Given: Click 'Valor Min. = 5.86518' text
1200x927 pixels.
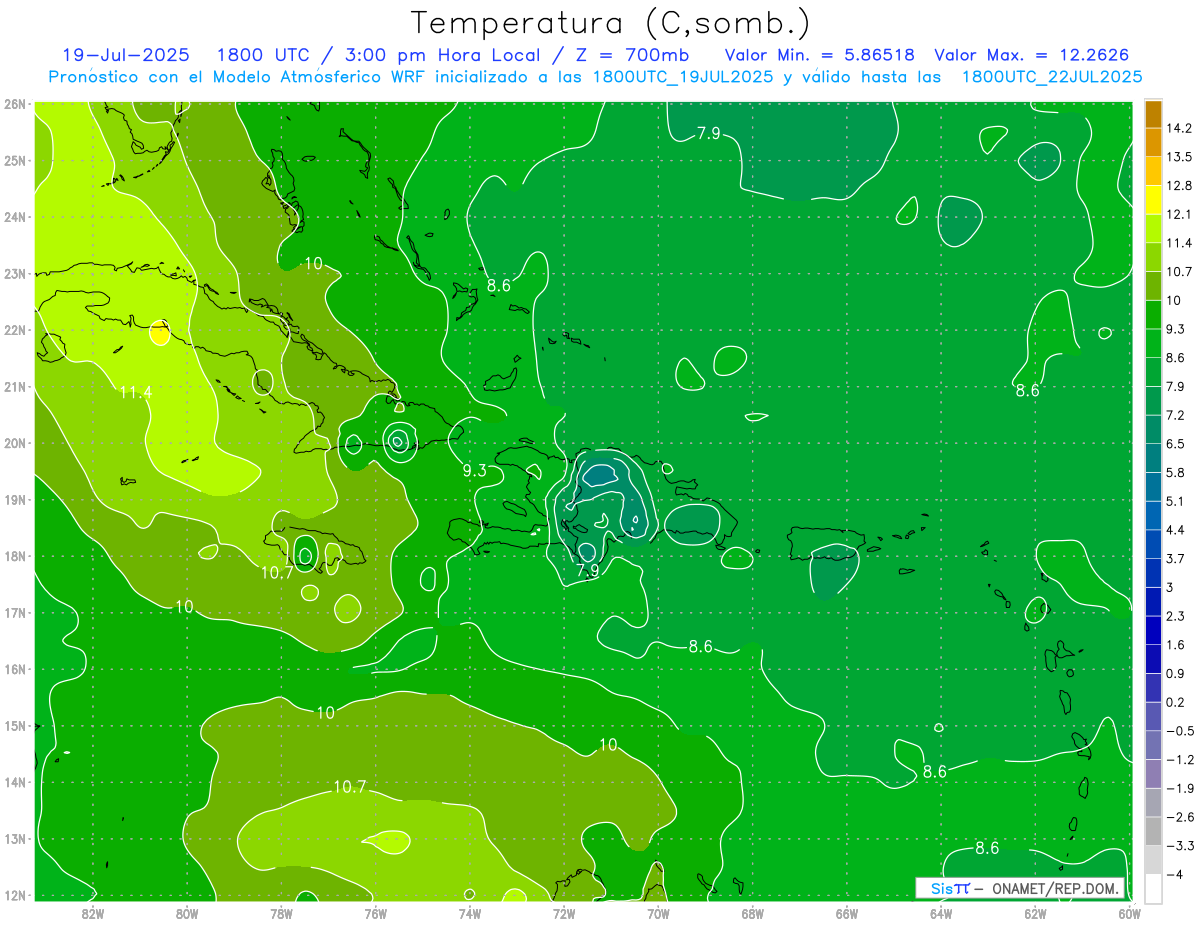Looking at the screenshot, I should [820, 54].
